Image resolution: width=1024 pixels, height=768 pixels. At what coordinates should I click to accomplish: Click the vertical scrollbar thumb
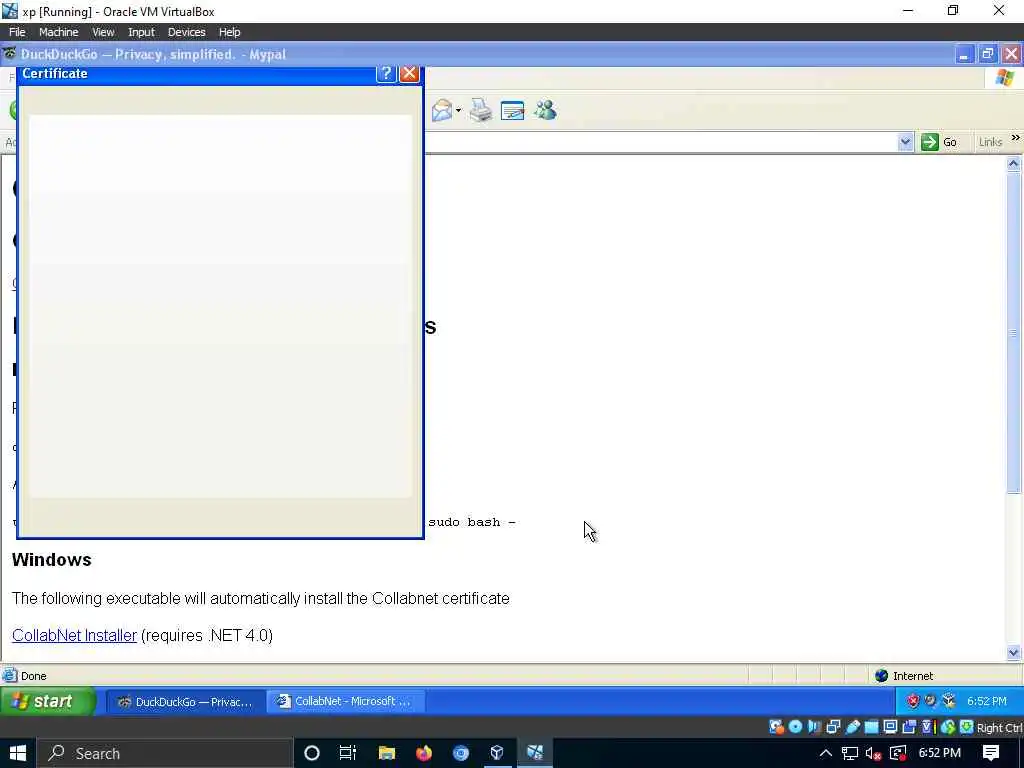coord(1014,333)
